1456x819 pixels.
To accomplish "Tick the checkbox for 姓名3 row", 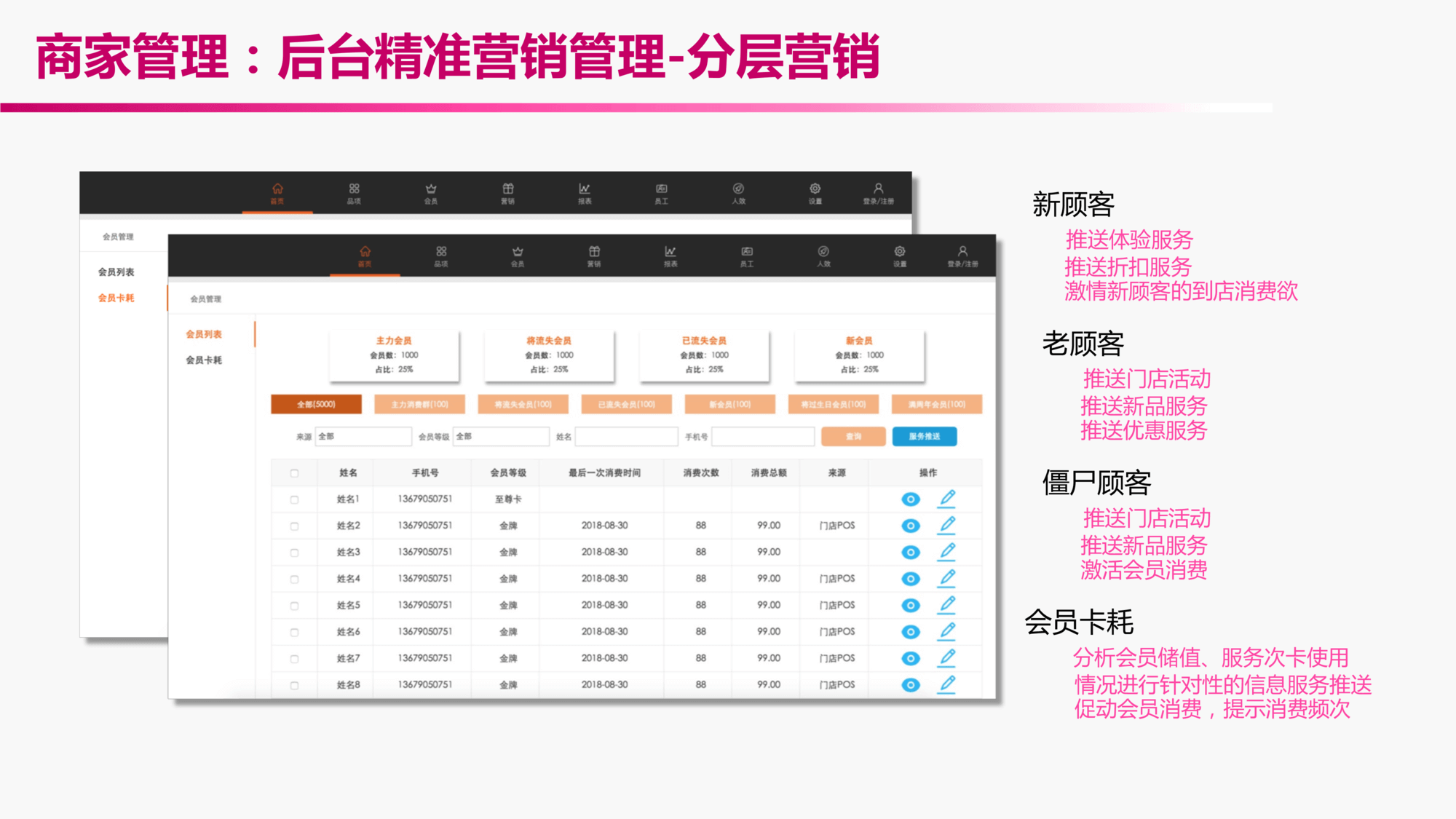I will [x=294, y=553].
